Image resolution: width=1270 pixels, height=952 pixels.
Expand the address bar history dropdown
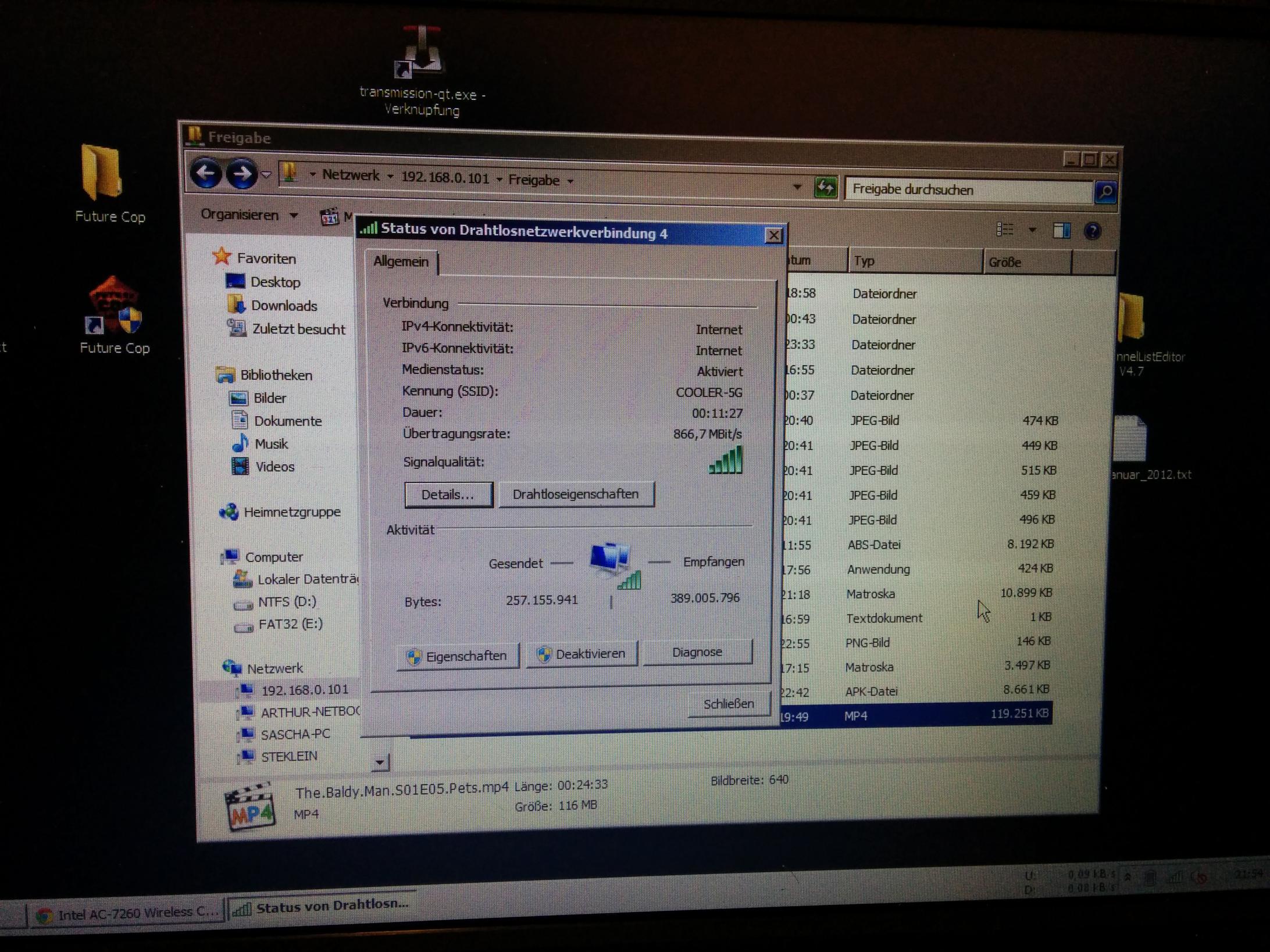pos(797,187)
